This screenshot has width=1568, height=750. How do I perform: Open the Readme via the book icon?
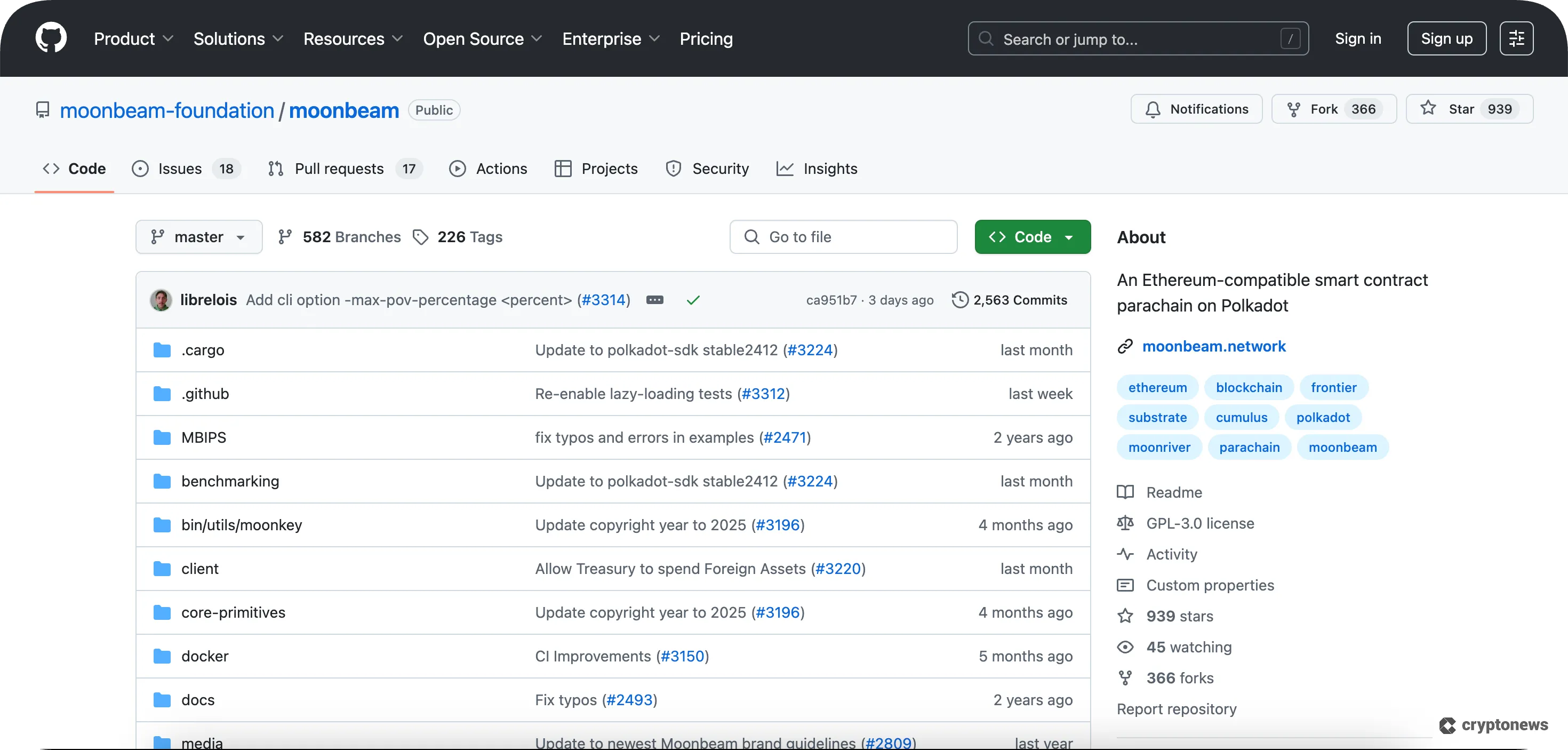tap(1126, 492)
